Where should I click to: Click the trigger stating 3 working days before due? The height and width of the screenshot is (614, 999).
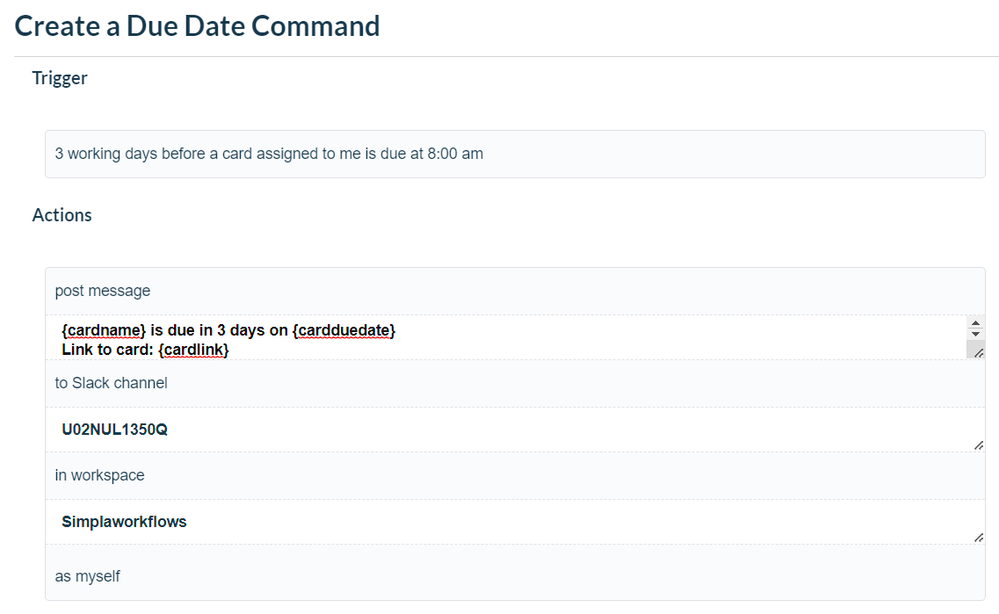(x=270, y=154)
